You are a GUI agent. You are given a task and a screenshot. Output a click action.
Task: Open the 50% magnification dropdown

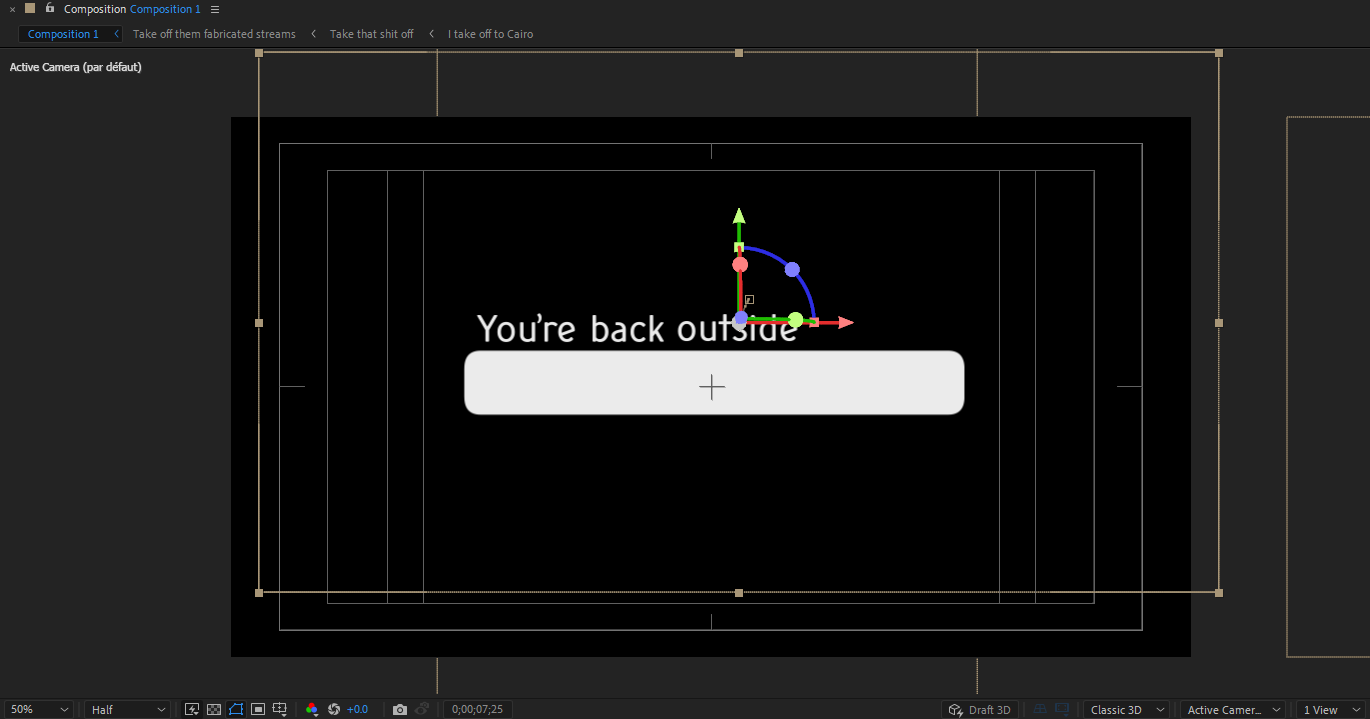(x=38, y=710)
